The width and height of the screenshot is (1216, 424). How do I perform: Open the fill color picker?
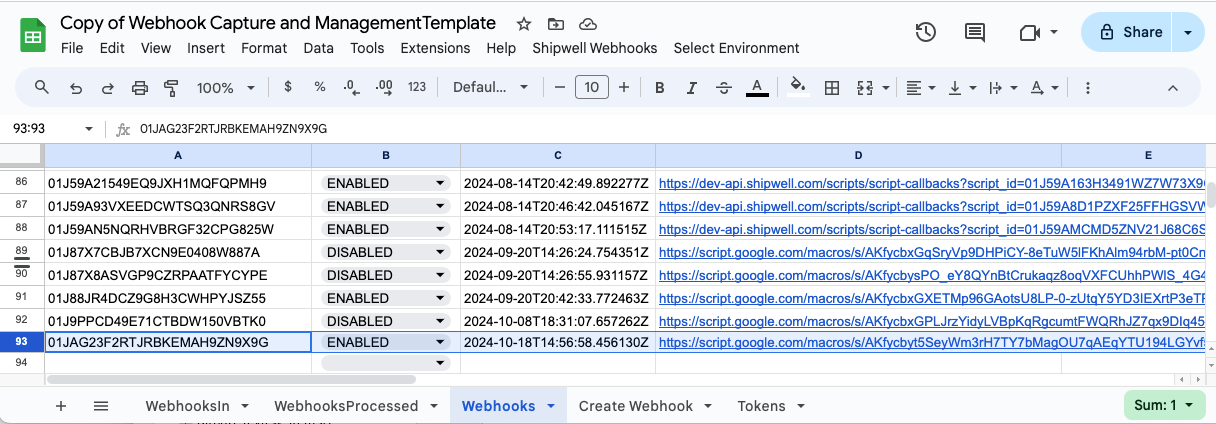[797, 87]
